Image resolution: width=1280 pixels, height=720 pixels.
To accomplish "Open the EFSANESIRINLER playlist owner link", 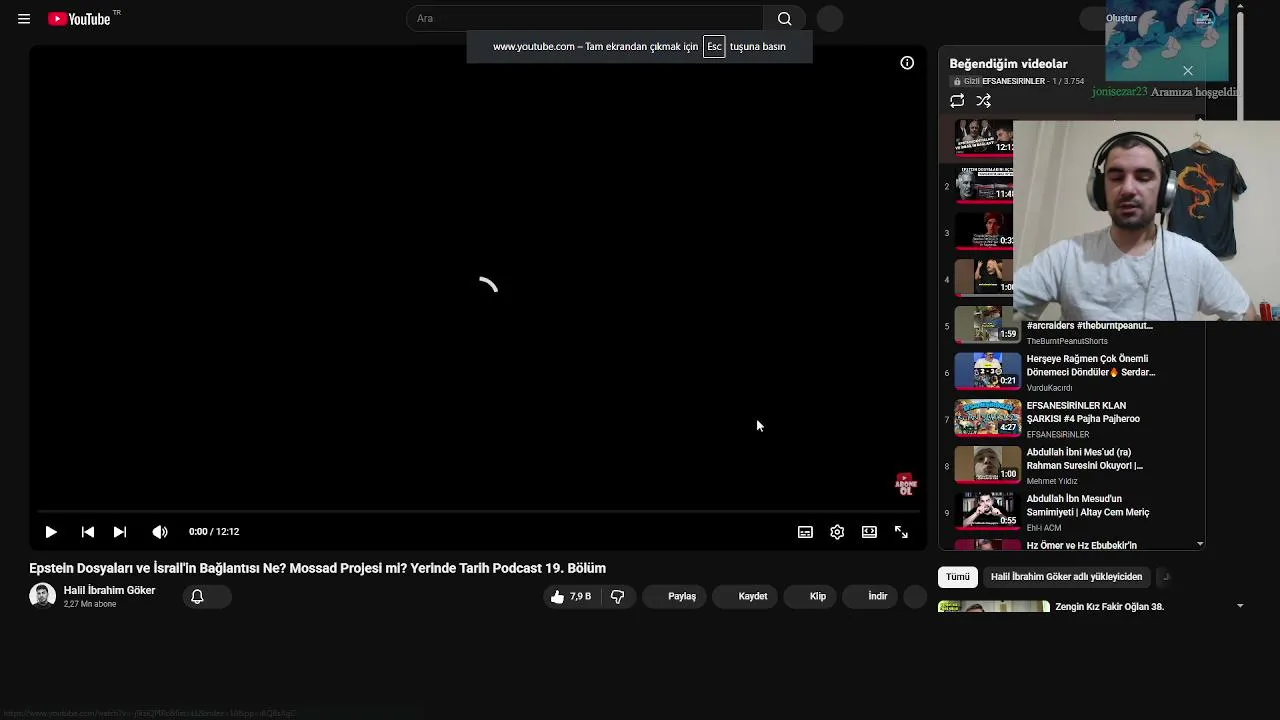I will pos(1013,81).
